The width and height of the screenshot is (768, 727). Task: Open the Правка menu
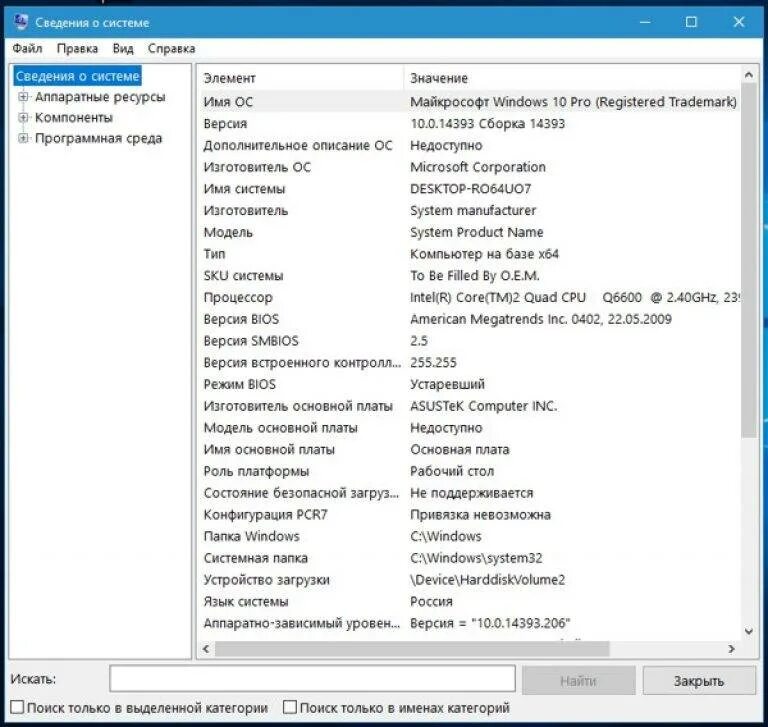pyautogui.click(x=77, y=48)
